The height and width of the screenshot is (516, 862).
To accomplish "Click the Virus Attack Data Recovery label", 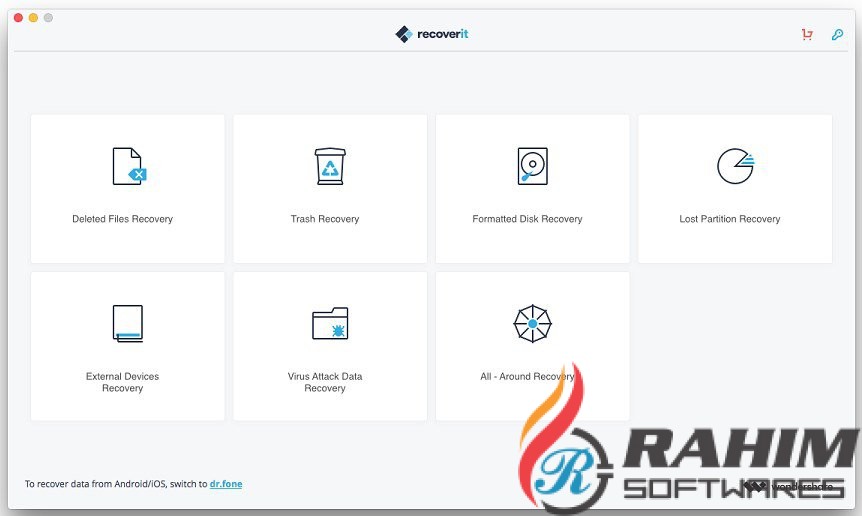I will click(x=325, y=382).
